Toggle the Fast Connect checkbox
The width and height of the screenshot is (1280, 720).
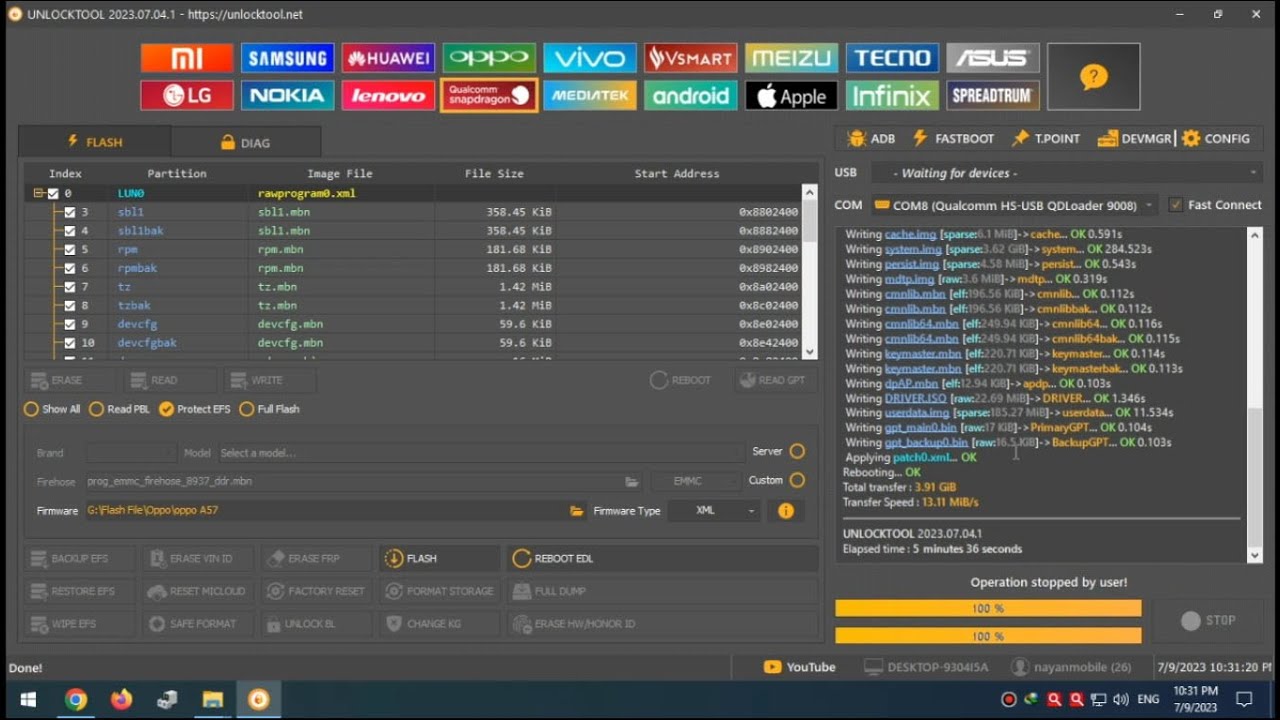(1176, 205)
